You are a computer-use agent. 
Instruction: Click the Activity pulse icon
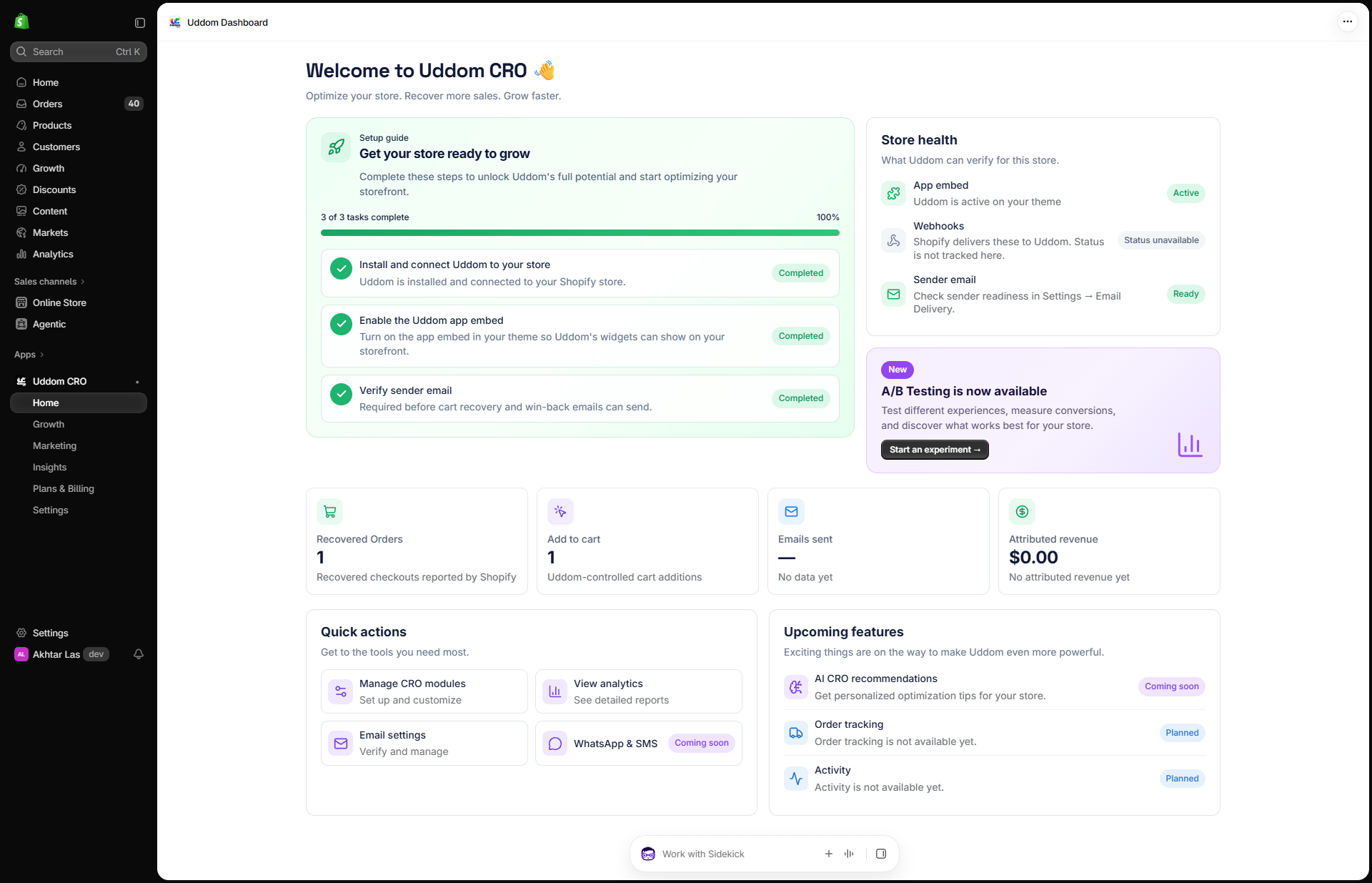(x=796, y=779)
